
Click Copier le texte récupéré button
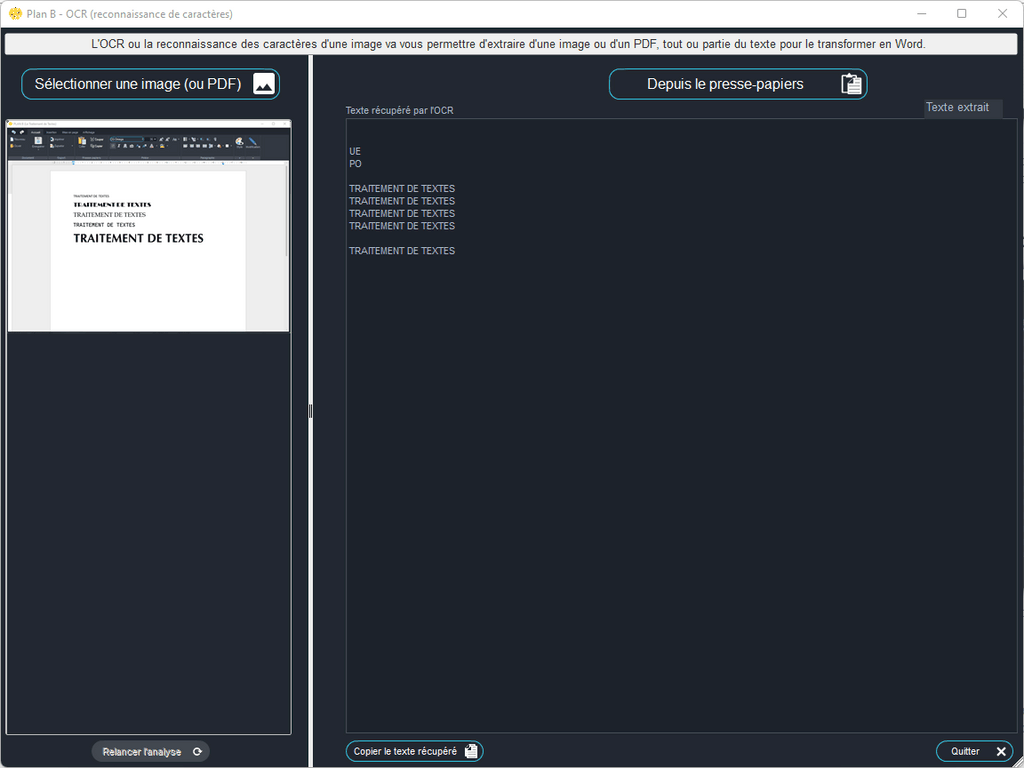click(415, 752)
